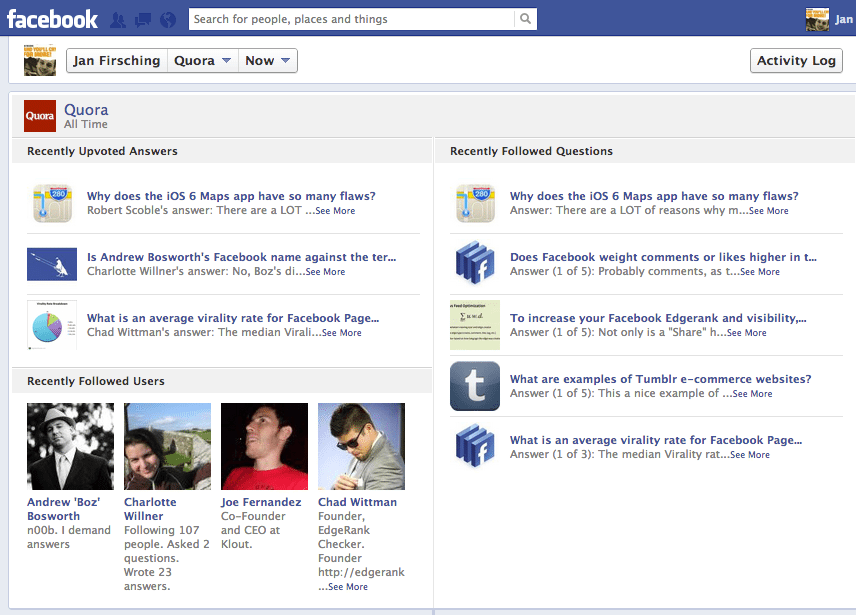
Task: Click See More on Chad Wittman's answer
Action: coord(342,333)
